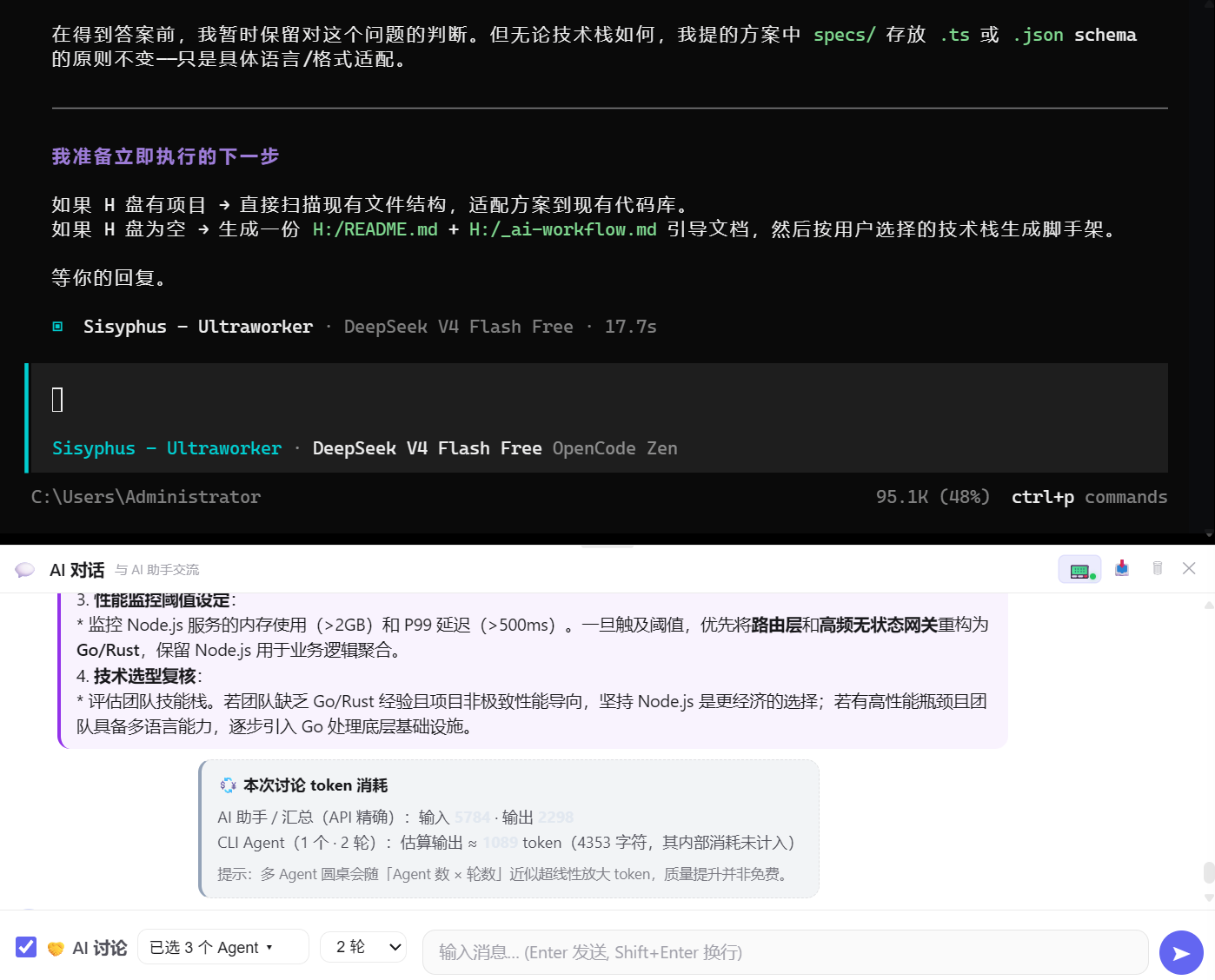The width and height of the screenshot is (1215, 980).
Task: Close the AI 对话 panel
Action: (x=1189, y=568)
